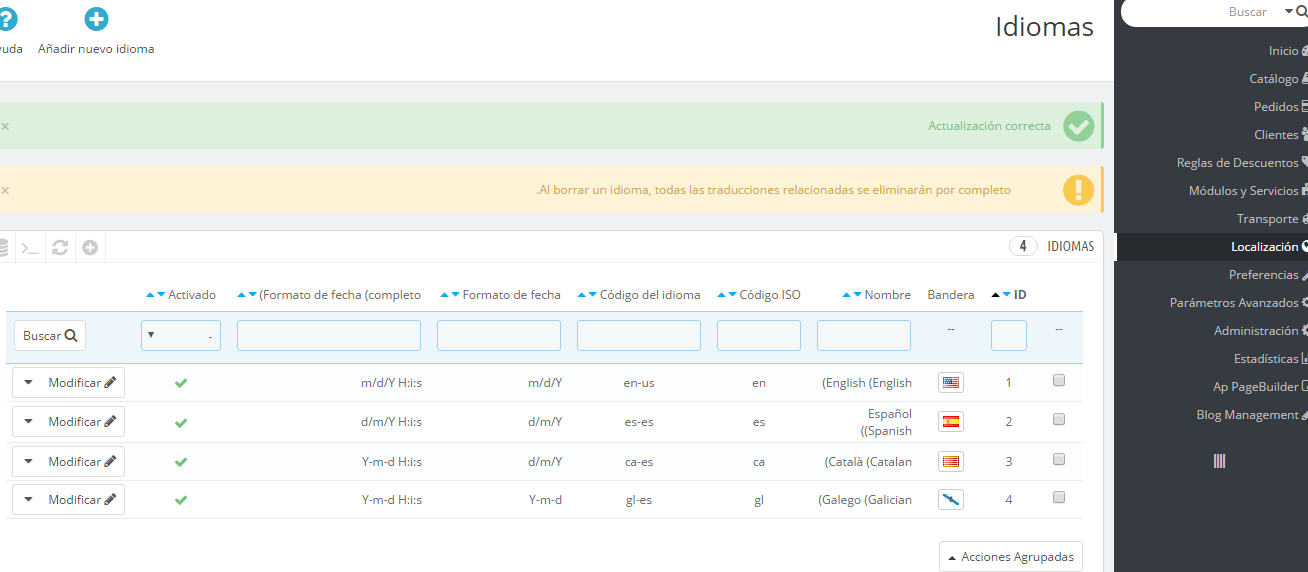Open the Activado filter dropdown
This screenshot has width=1308, height=572.
(x=181, y=336)
